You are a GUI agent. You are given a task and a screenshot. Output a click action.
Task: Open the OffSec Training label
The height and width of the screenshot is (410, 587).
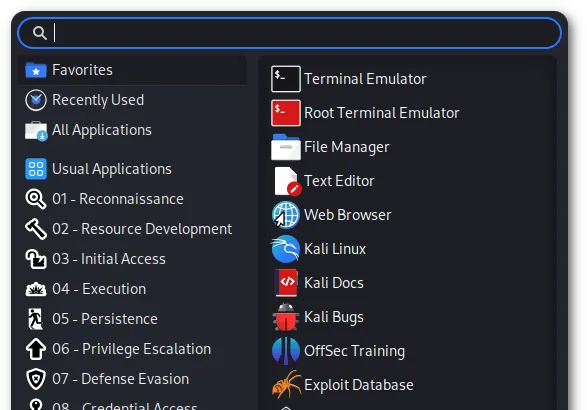[x=355, y=351]
